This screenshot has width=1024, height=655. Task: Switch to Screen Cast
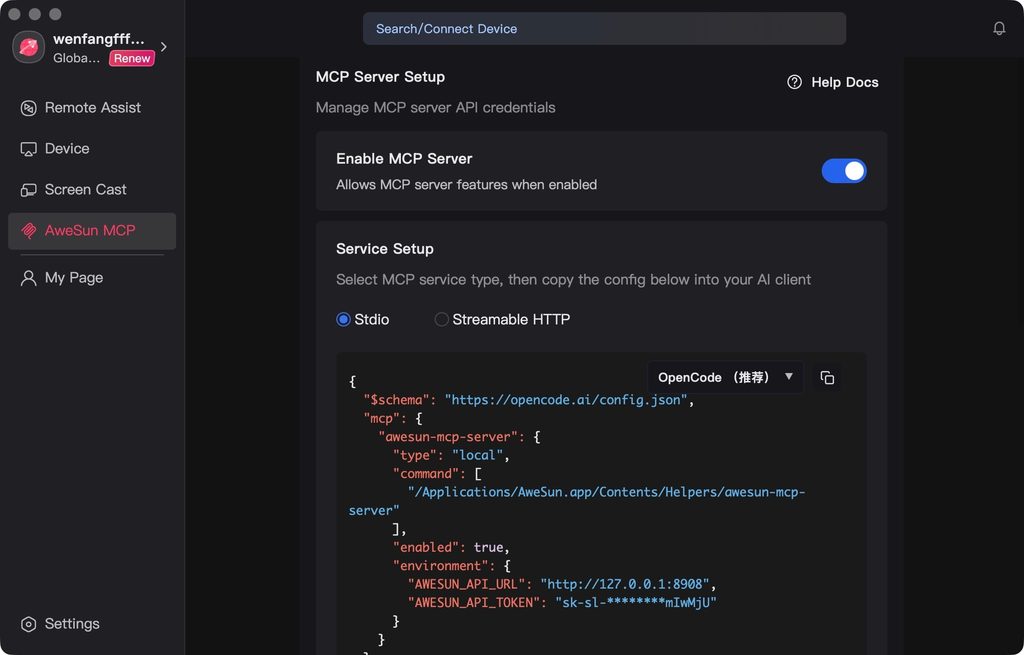coord(92,190)
